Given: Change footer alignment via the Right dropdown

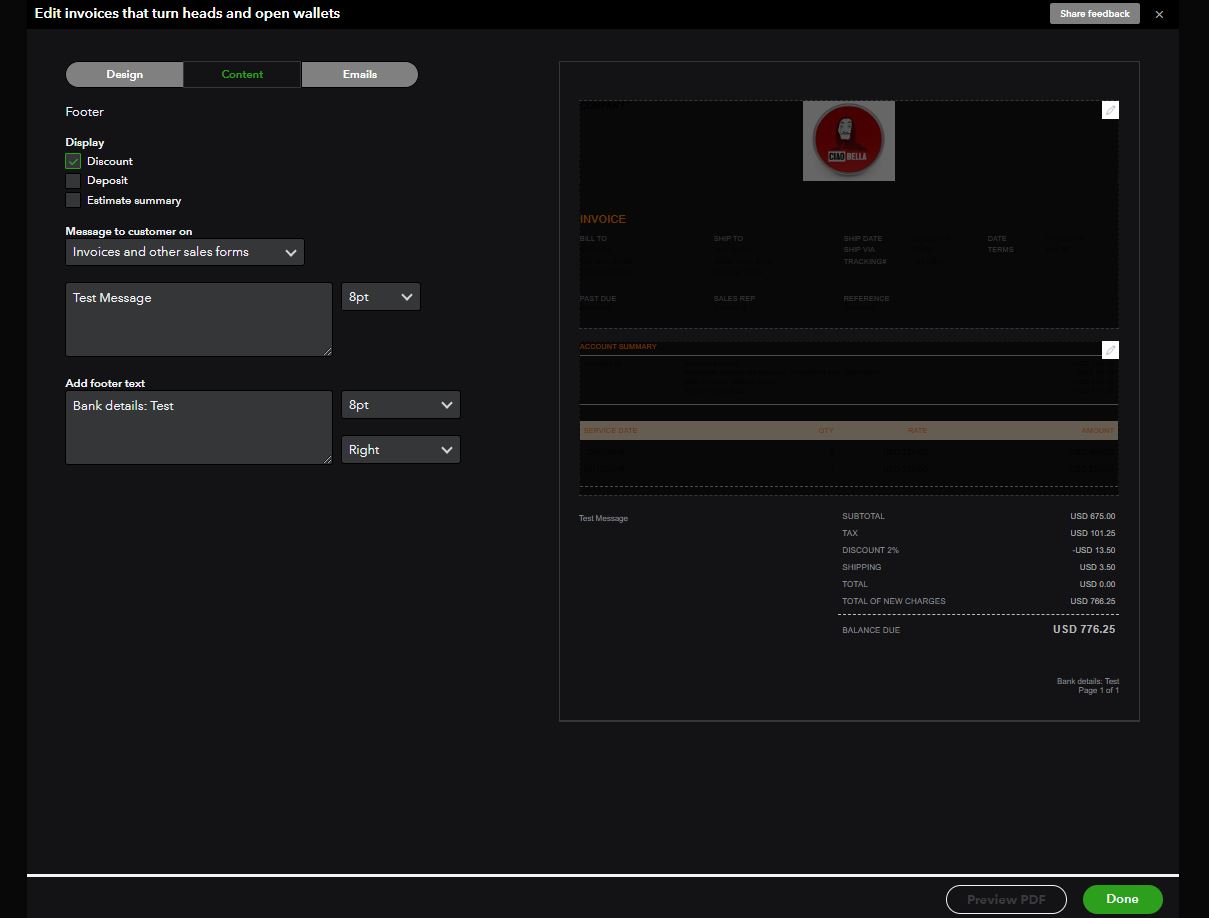Looking at the screenshot, I should pos(400,450).
